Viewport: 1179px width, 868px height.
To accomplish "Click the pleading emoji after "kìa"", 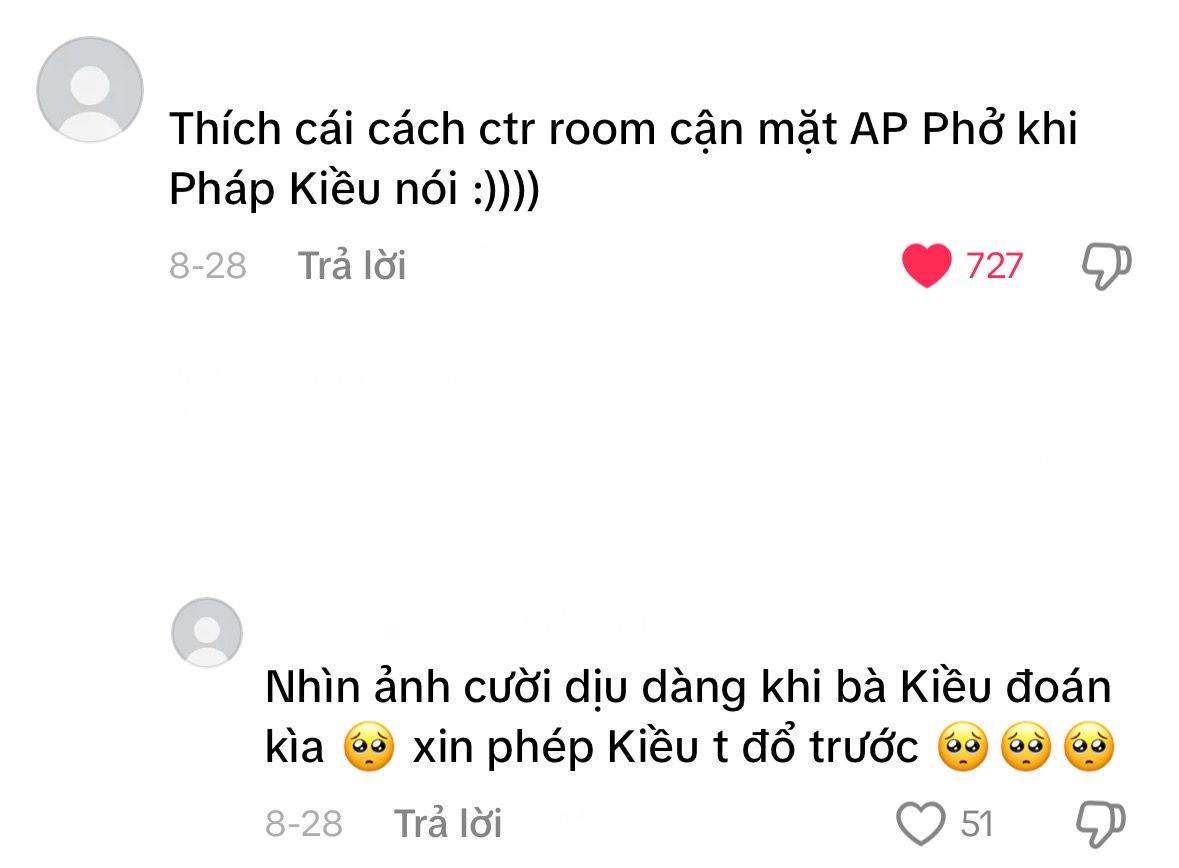I will 368,747.
